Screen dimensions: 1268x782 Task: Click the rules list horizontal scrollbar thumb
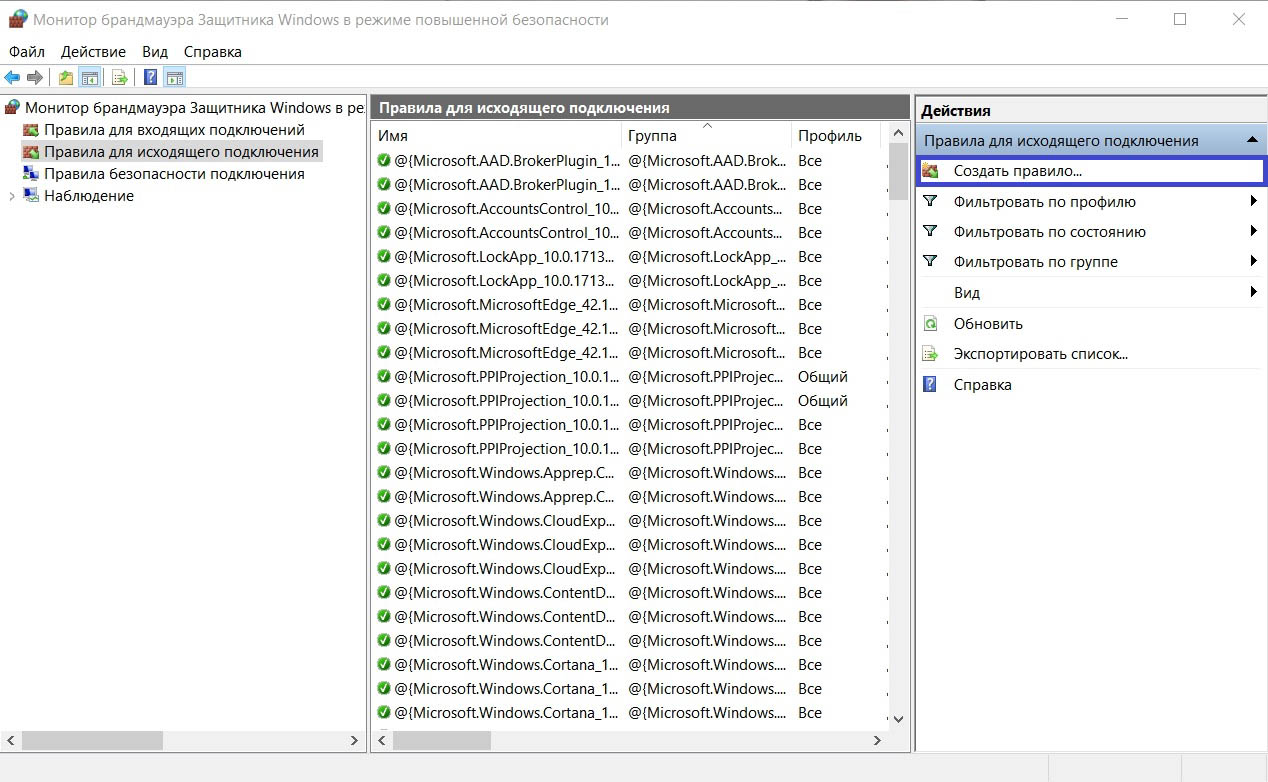pyautogui.click(x=442, y=741)
